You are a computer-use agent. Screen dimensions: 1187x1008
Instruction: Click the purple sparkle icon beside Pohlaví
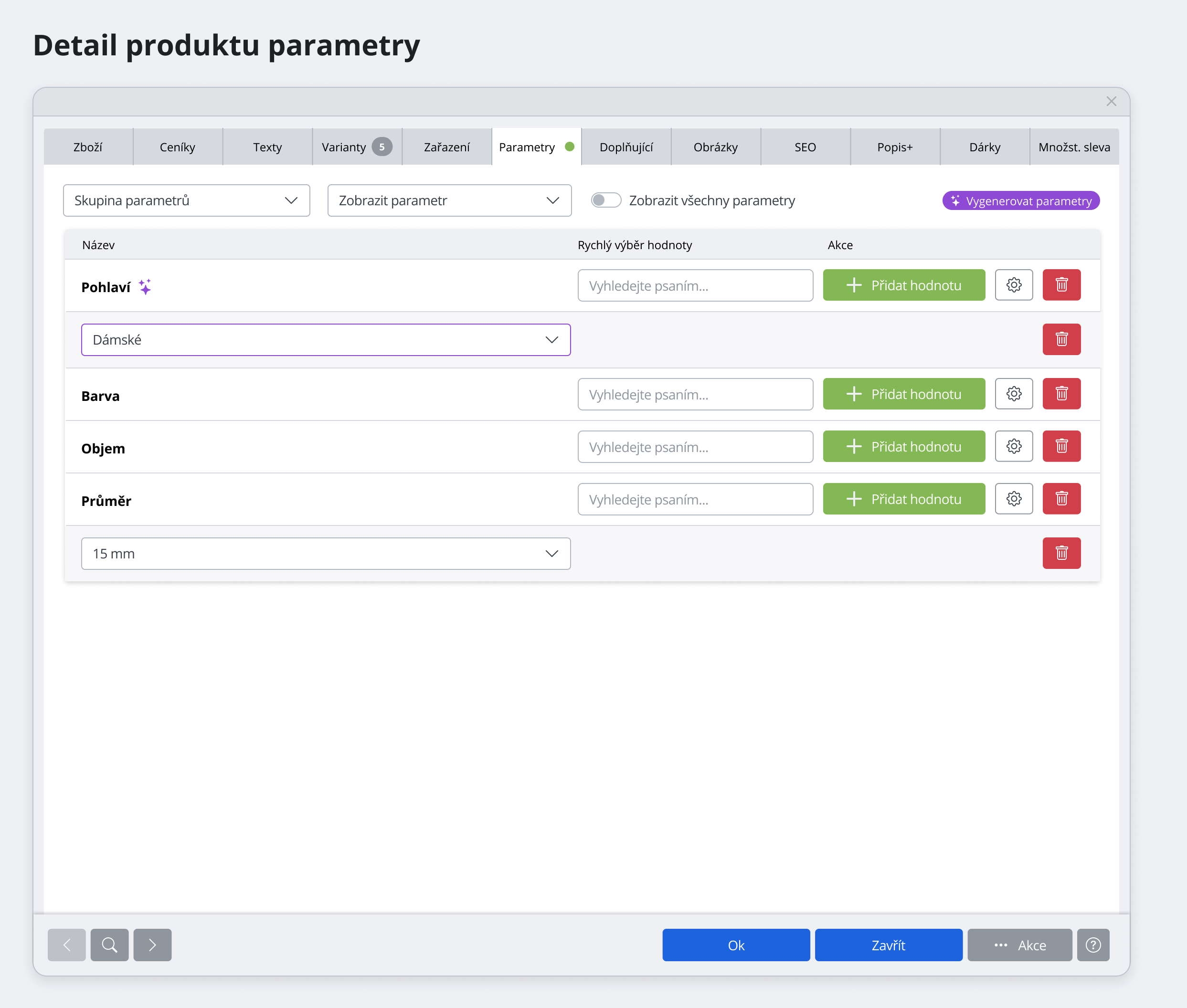pos(145,287)
